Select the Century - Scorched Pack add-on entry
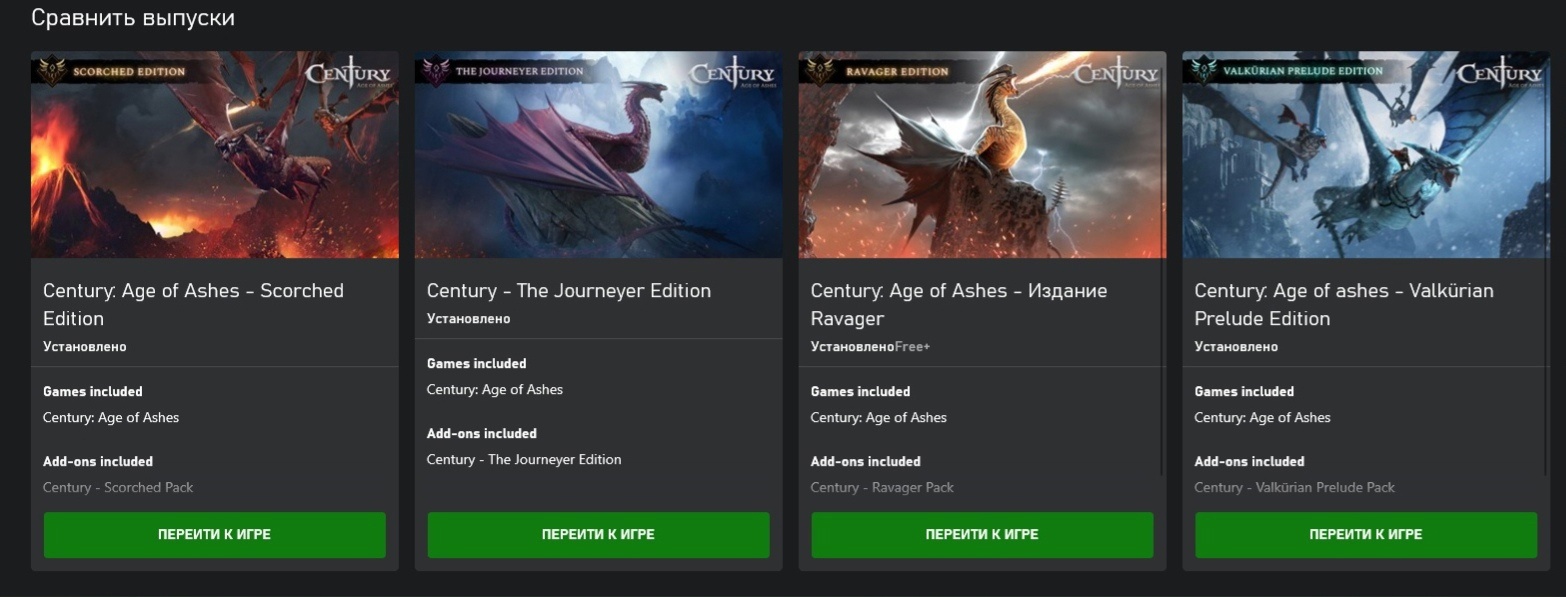The image size is (1566, 597). pyautogui.click(x=118, y=488)
